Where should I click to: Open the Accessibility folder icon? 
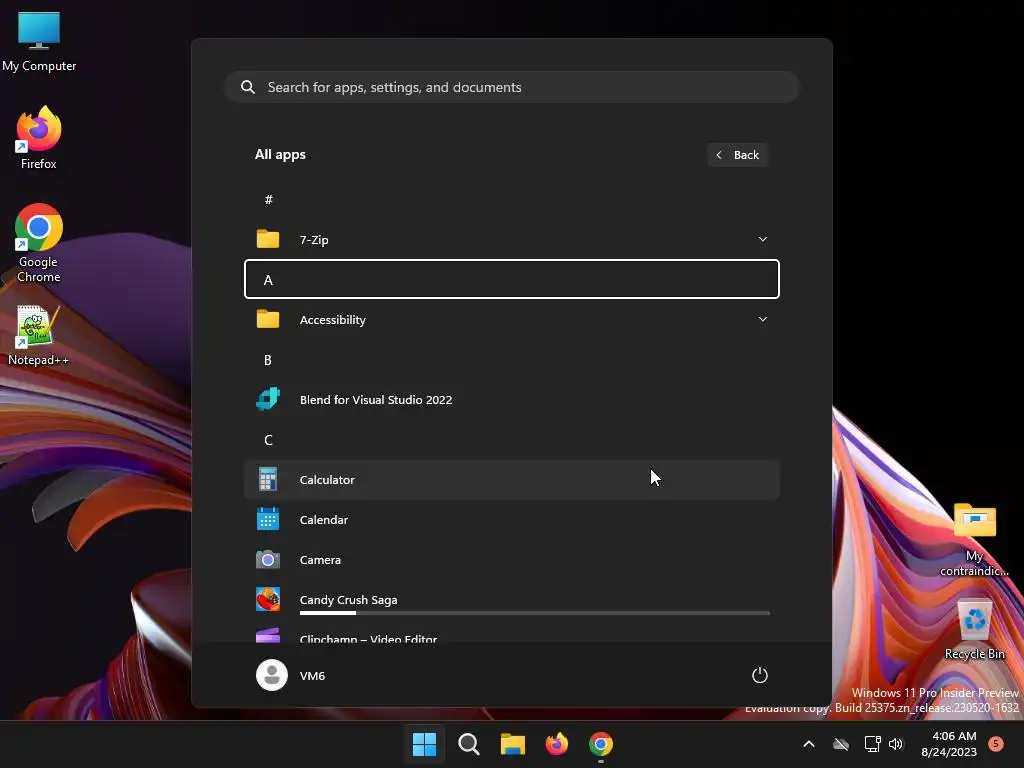[x=268, y=319]
